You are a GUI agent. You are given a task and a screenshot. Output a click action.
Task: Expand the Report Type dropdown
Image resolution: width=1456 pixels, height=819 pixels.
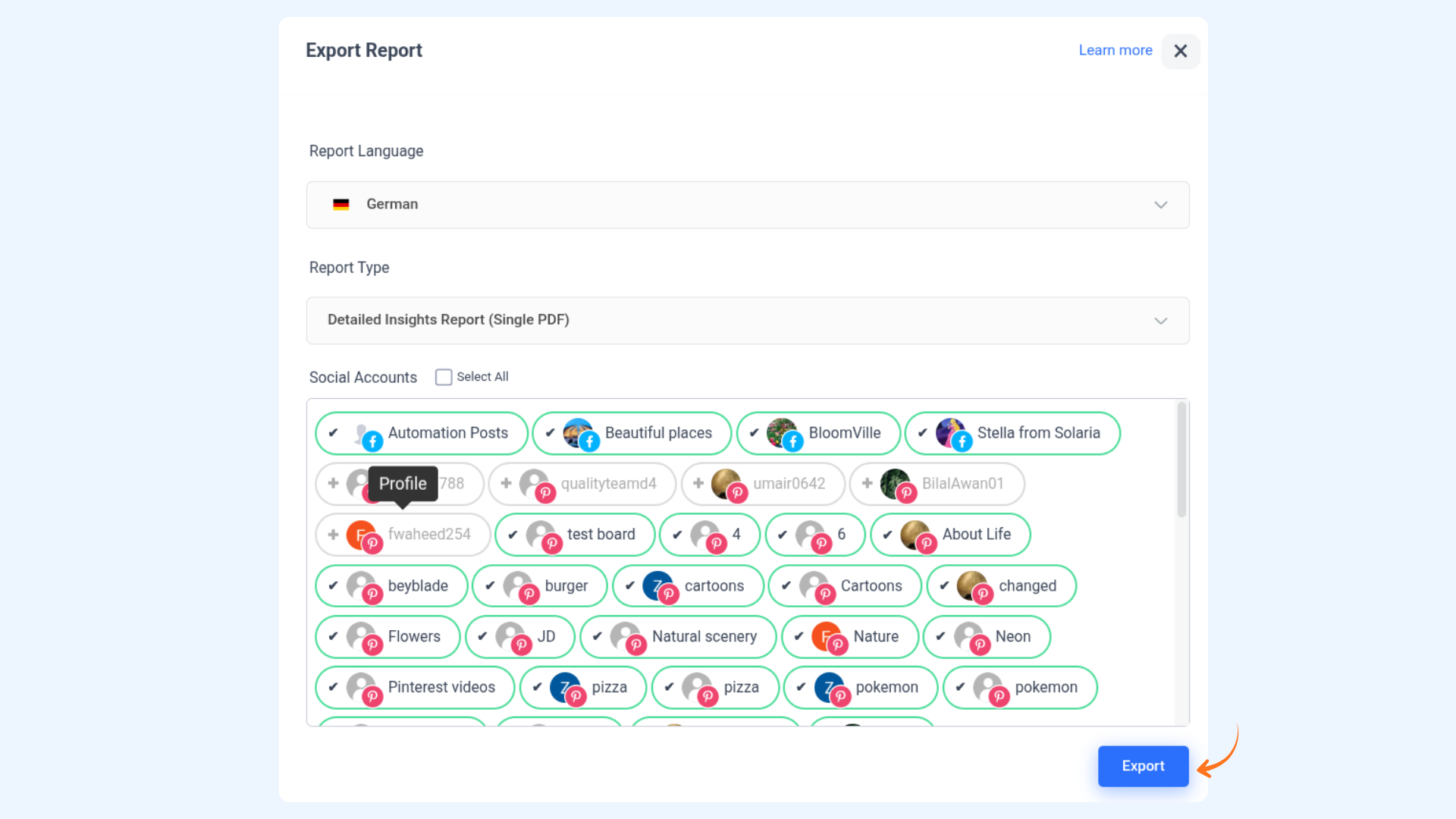click(747, 321)
